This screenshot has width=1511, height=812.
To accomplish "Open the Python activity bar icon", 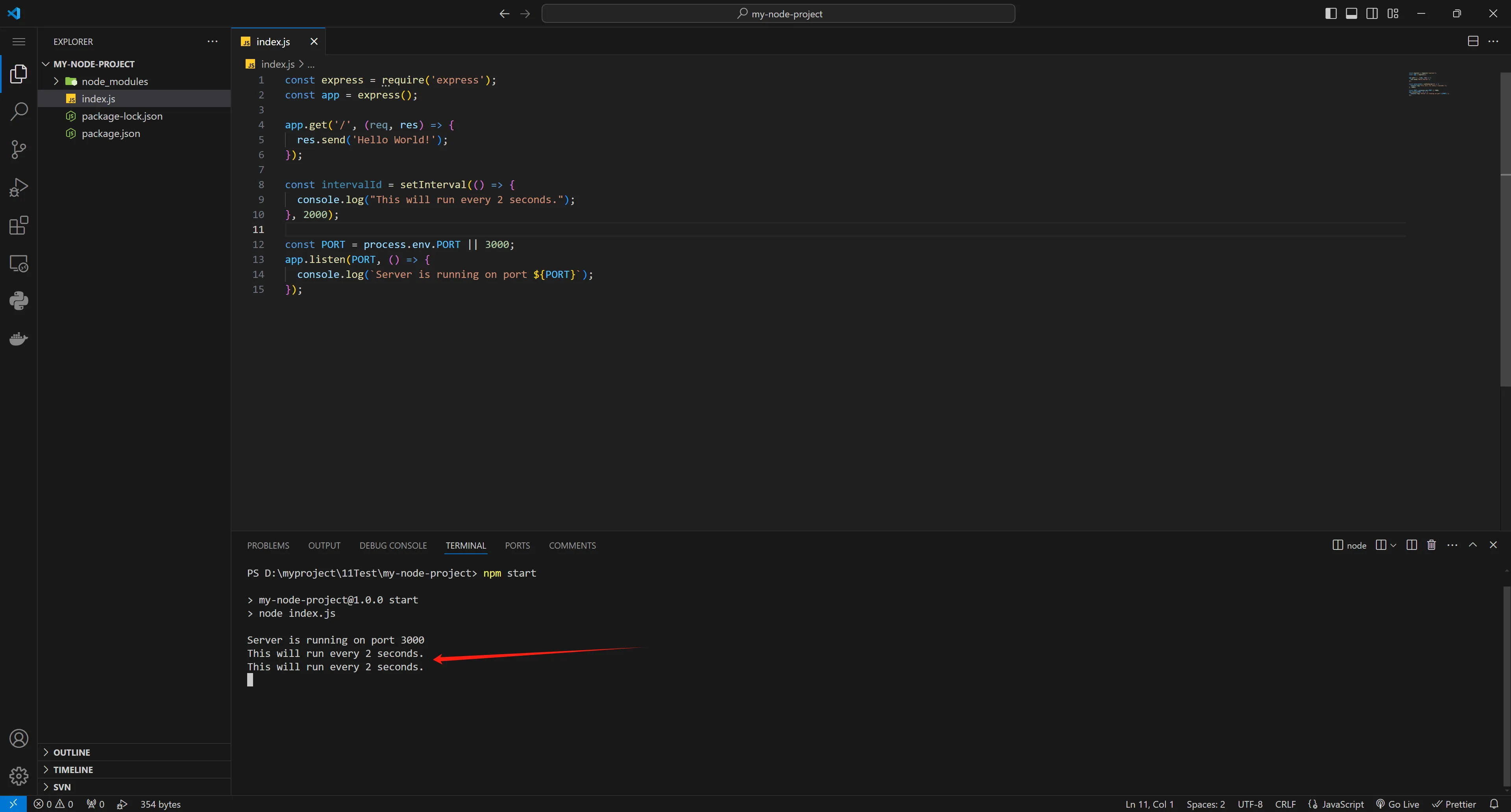I will click(x=19, y=301).
